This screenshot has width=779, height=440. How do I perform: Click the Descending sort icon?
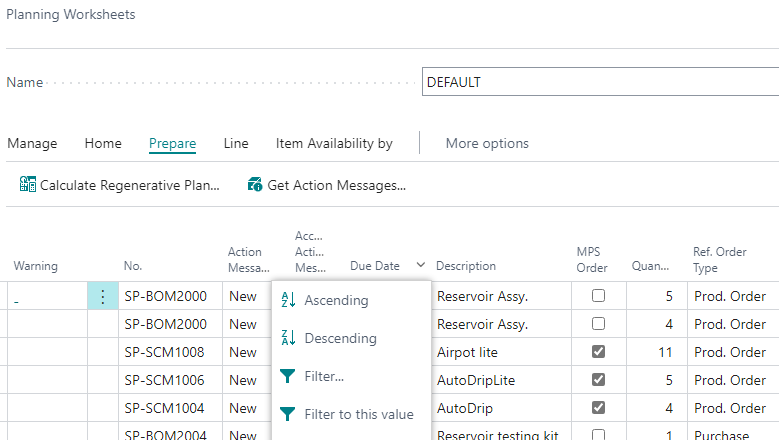(x=288, y=338)
